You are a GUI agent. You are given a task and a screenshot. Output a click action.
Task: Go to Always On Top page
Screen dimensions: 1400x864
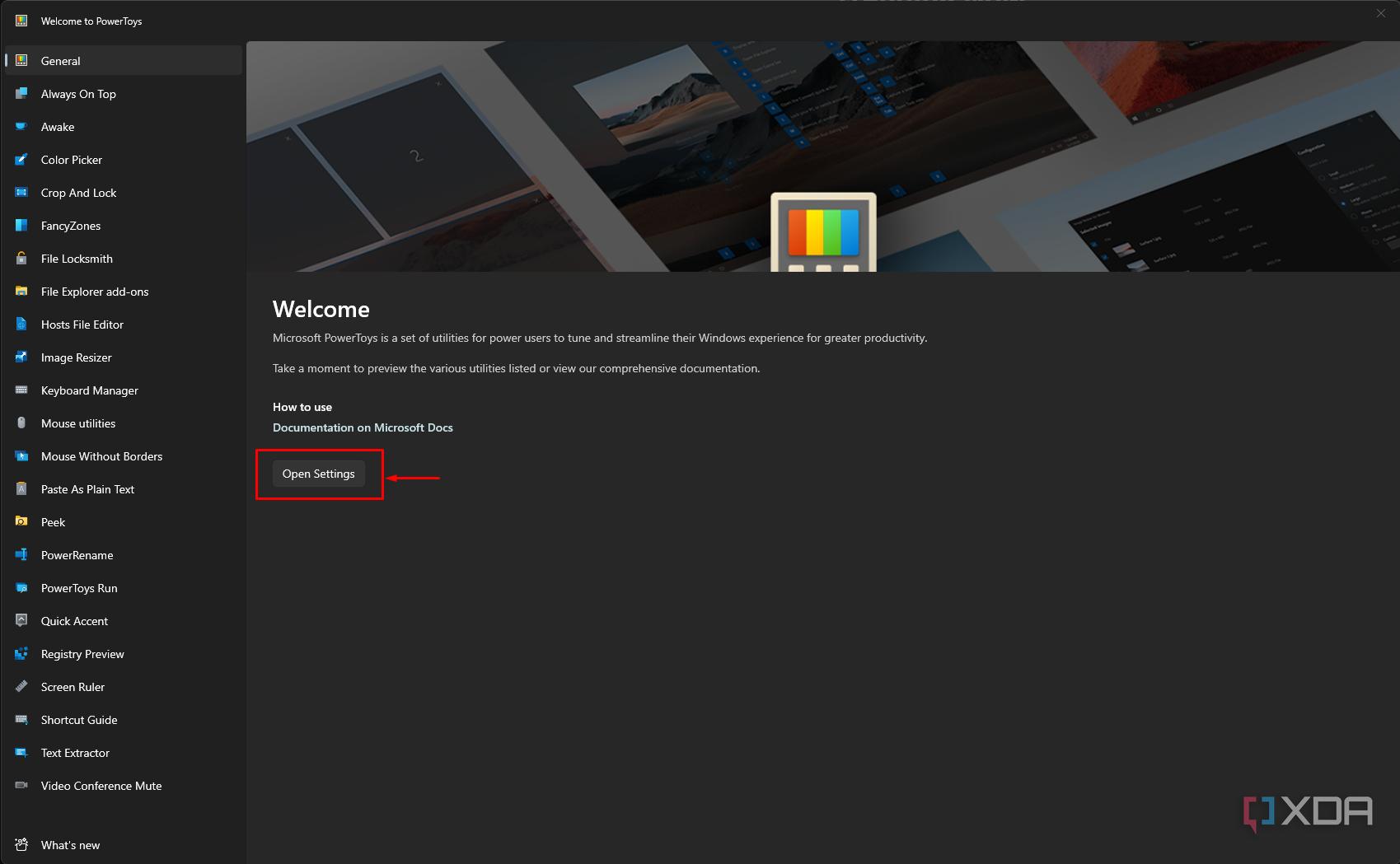pos(78,94)
